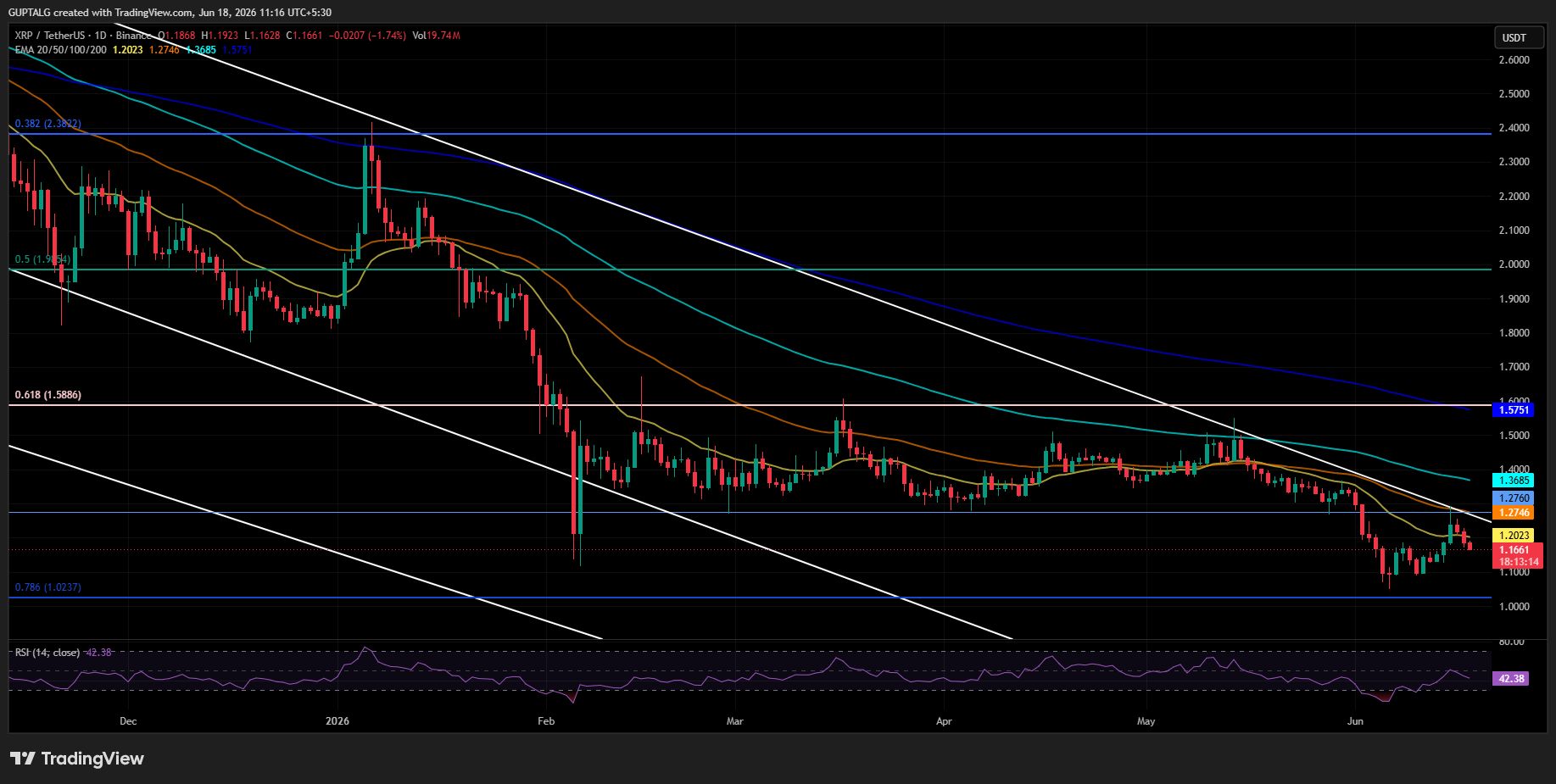Click the GUPTALG created with TradingView.com caption
This screenshot has width=1556, height=784.
(x=170, y=13)
